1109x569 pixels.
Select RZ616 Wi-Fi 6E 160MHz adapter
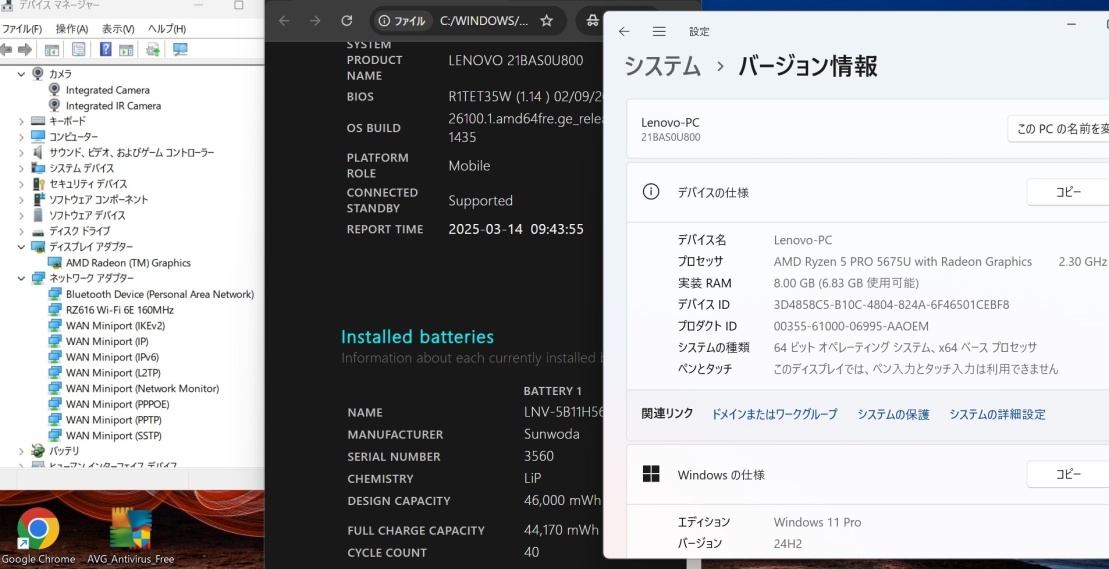[120, 310]
